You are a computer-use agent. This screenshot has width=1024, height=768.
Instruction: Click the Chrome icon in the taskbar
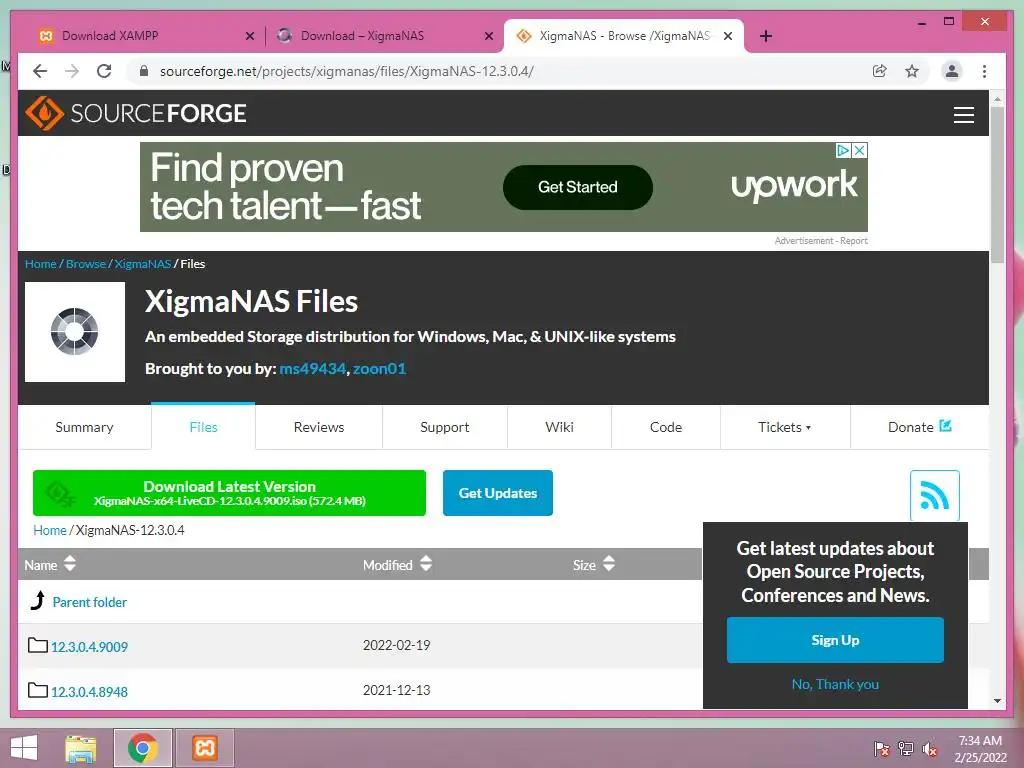(142, 748)
